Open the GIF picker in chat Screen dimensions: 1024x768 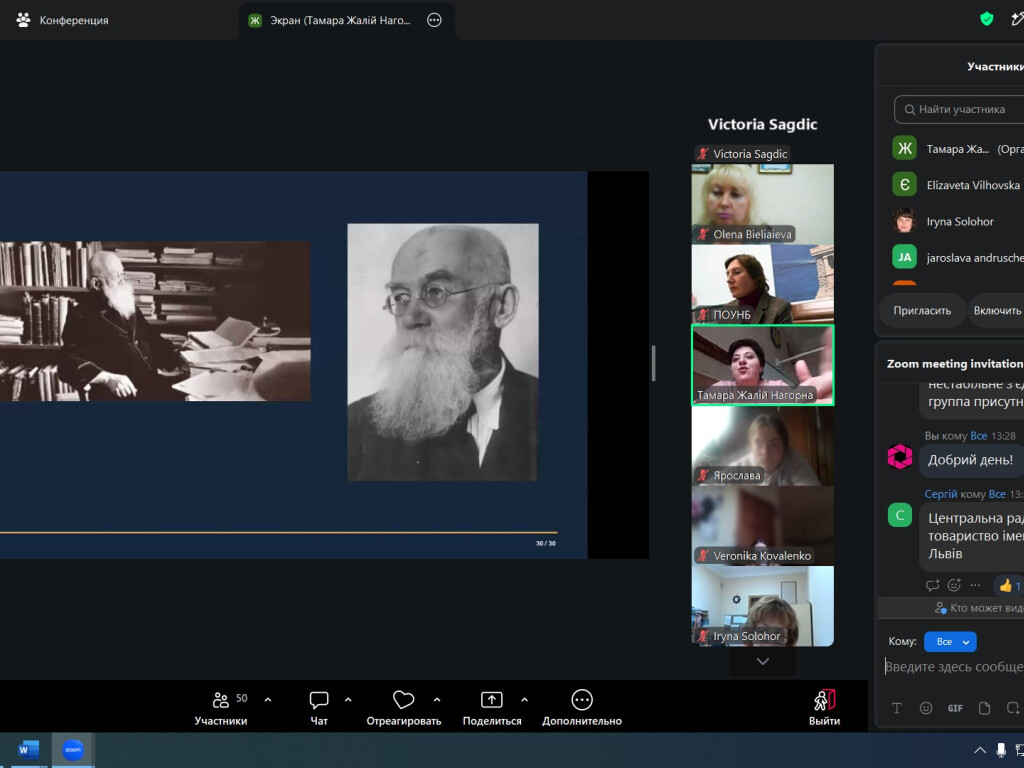pyautogui.click(x=955, y=708)
